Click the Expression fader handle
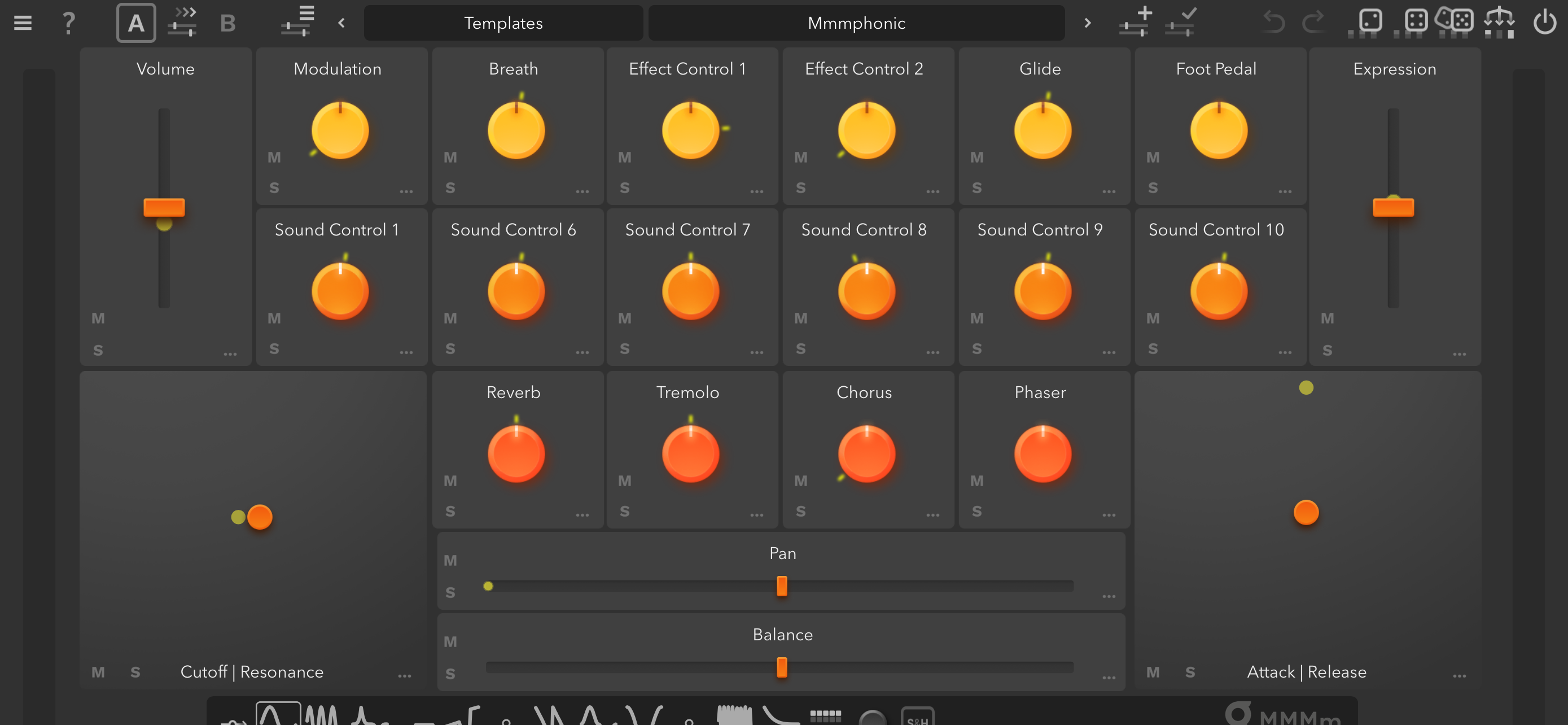1568x725 pixels. point(1393,208)
